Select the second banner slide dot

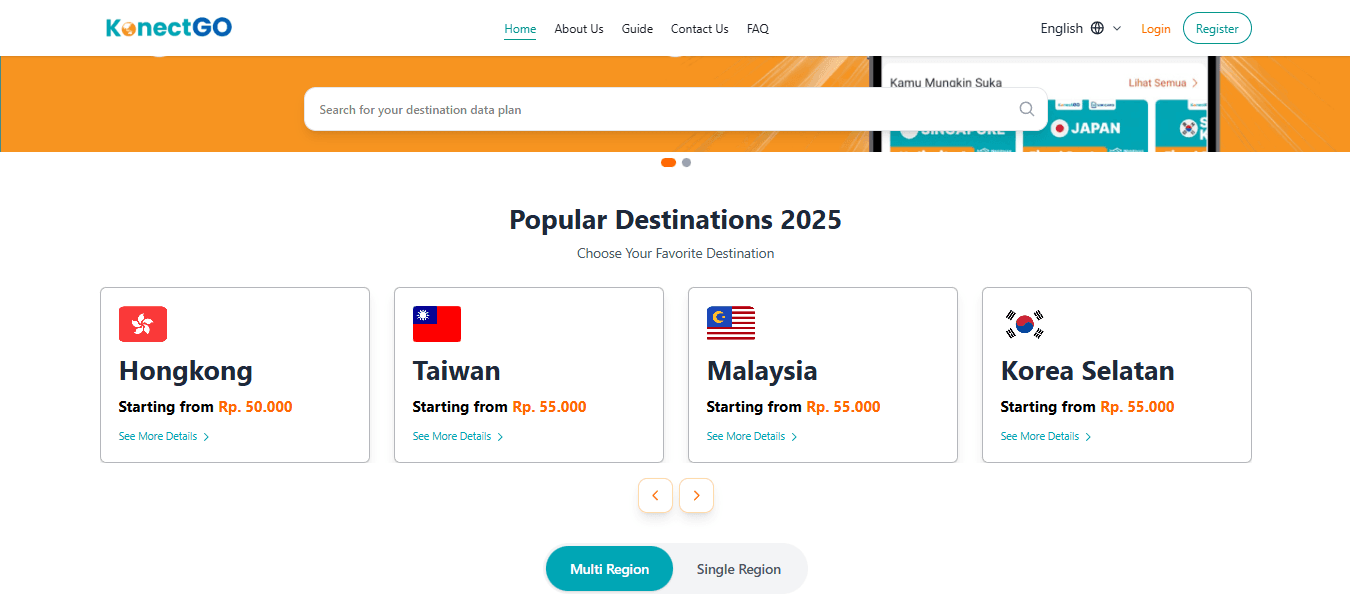click(686, 163)
